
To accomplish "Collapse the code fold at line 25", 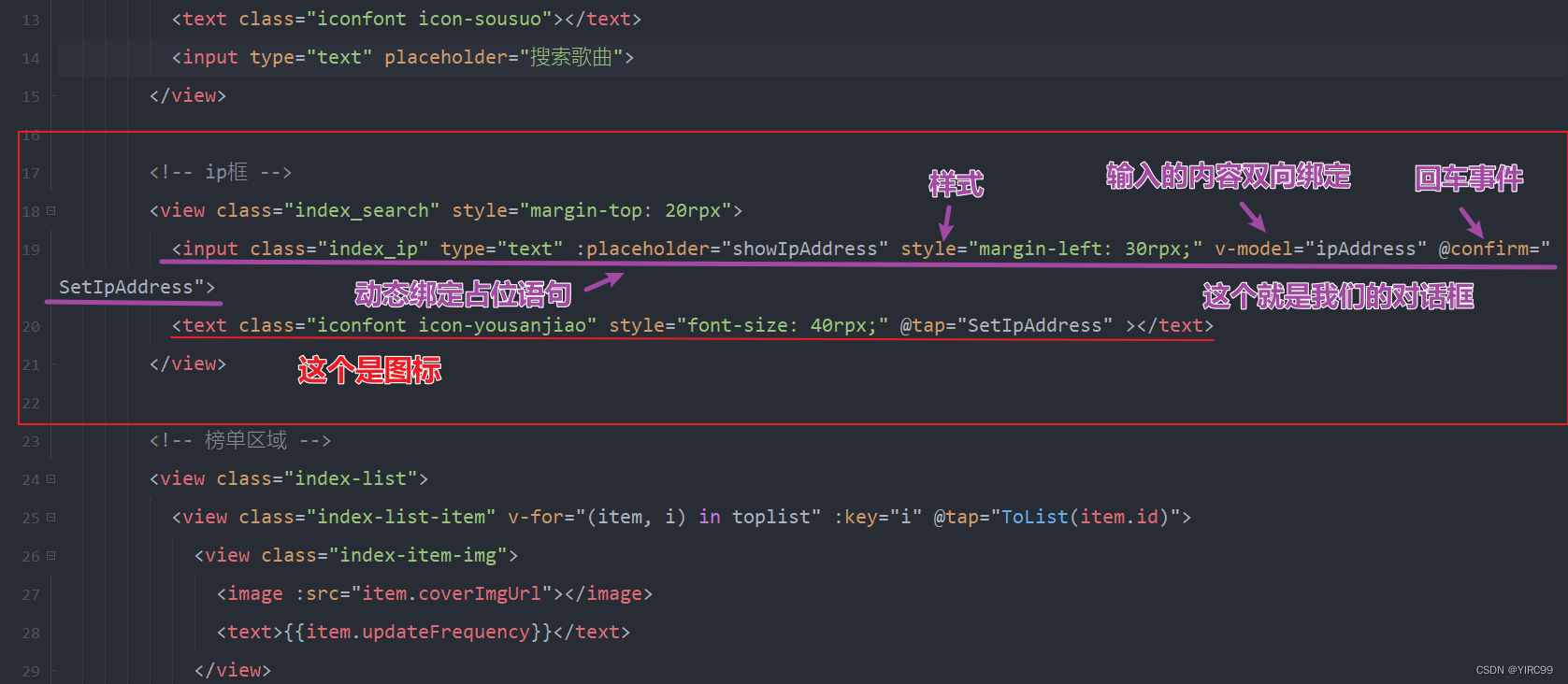I will click(51, 518).
